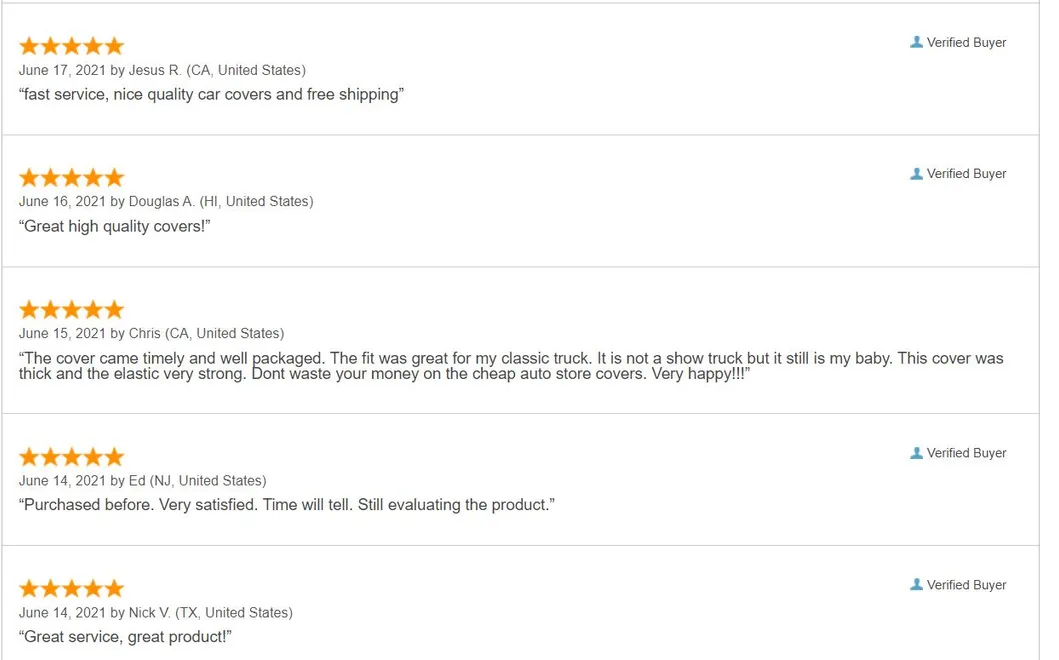The height and width of the screenshot is (660, 1059).
Task: Click the "Purchased before. Very satisfied." review text
Action: [286, 505]
